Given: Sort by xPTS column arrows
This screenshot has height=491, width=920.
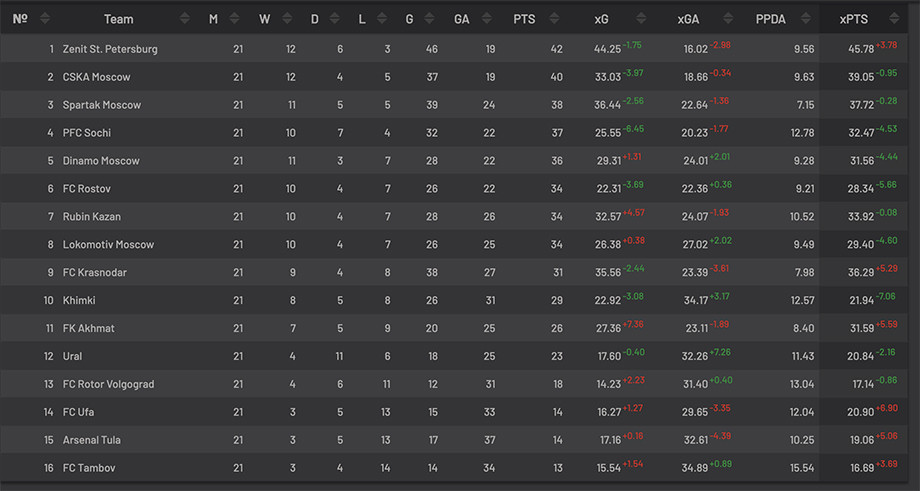Looking at the screenshot, I should tap(894, 19).
